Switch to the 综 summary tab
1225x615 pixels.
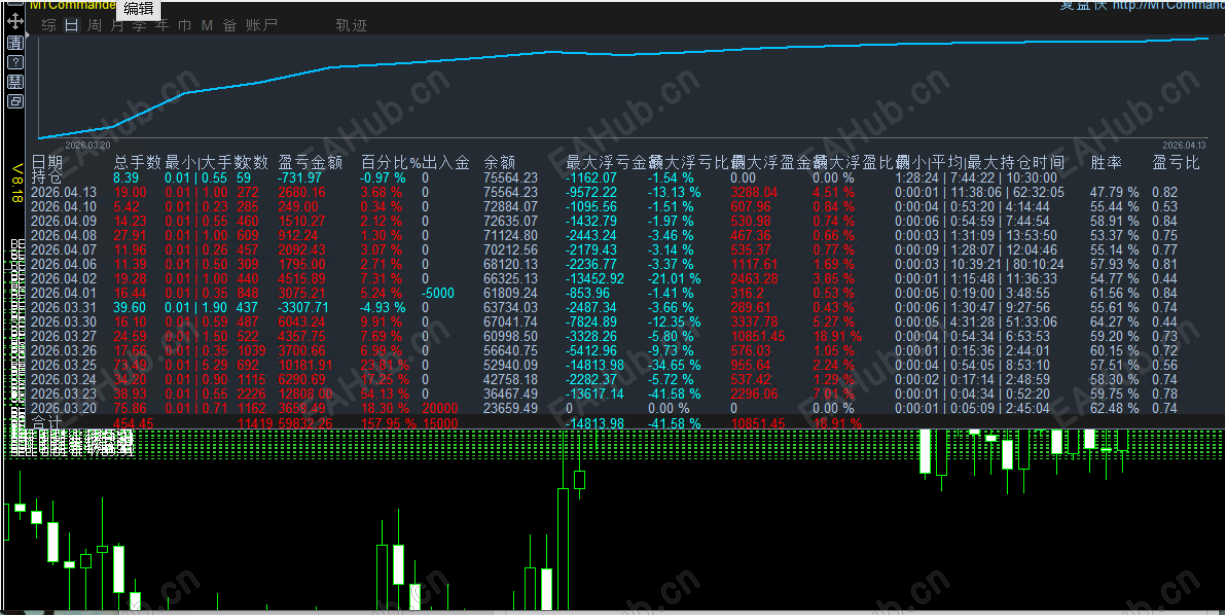[48, 26]
